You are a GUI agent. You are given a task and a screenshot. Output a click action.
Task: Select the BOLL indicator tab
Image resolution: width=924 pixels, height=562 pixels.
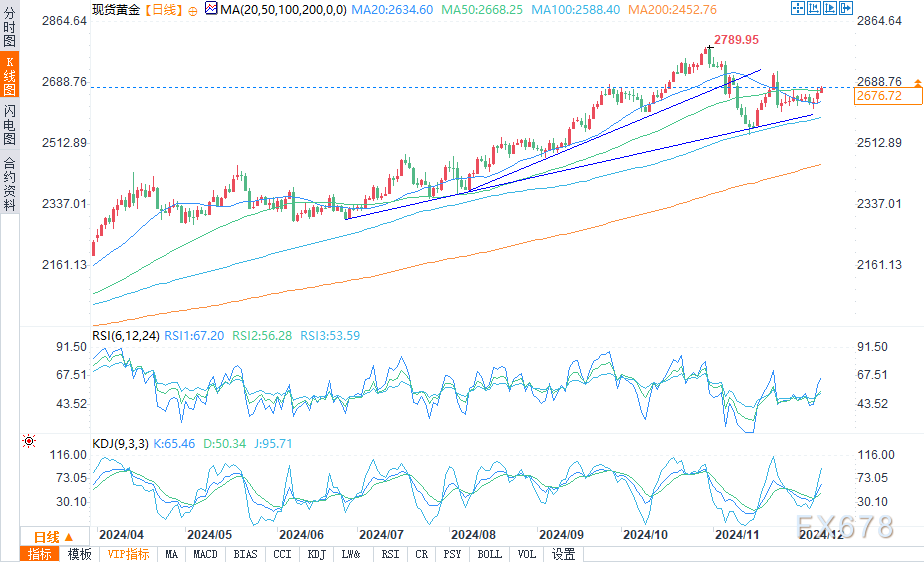coord(490,554)
